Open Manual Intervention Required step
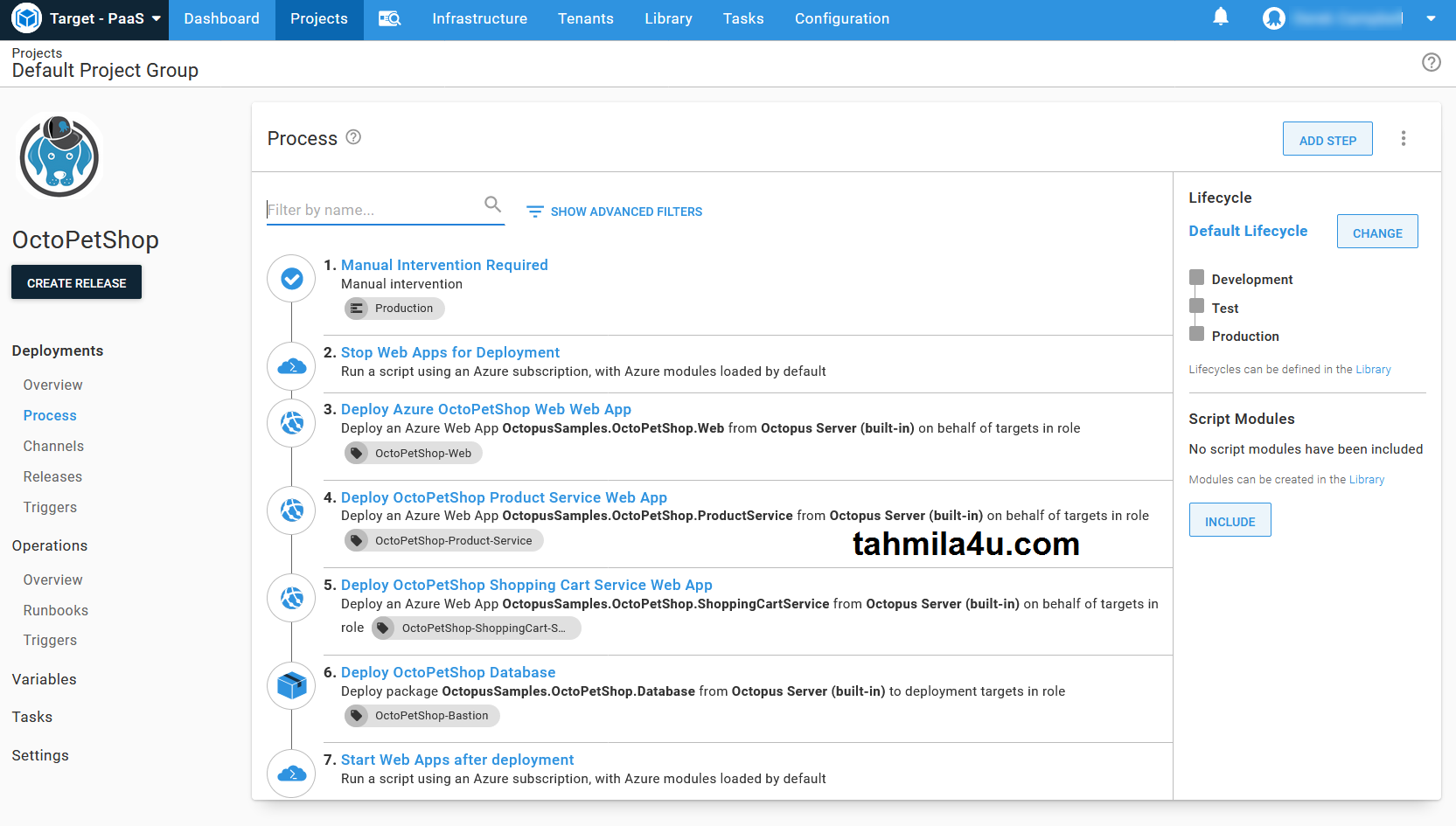The width and height of the screenshot is (1456, 826). pos(444,265)
